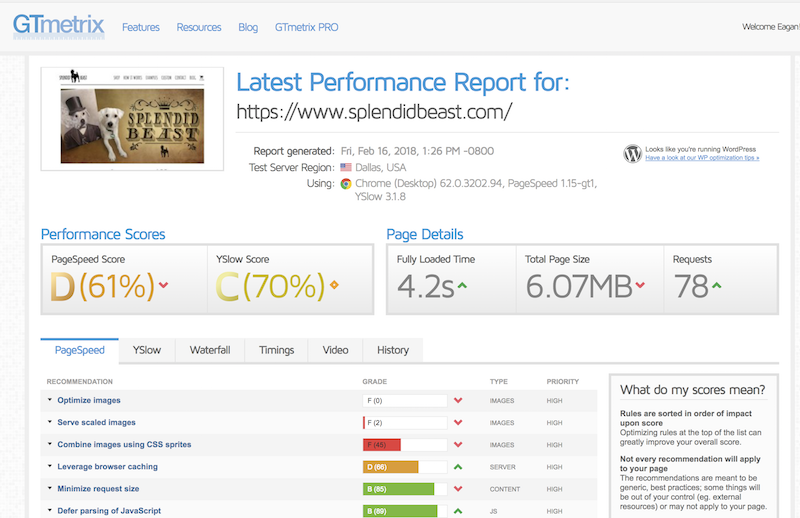Expand the Leverage browser caching arrow

click(x=49, y=465)
